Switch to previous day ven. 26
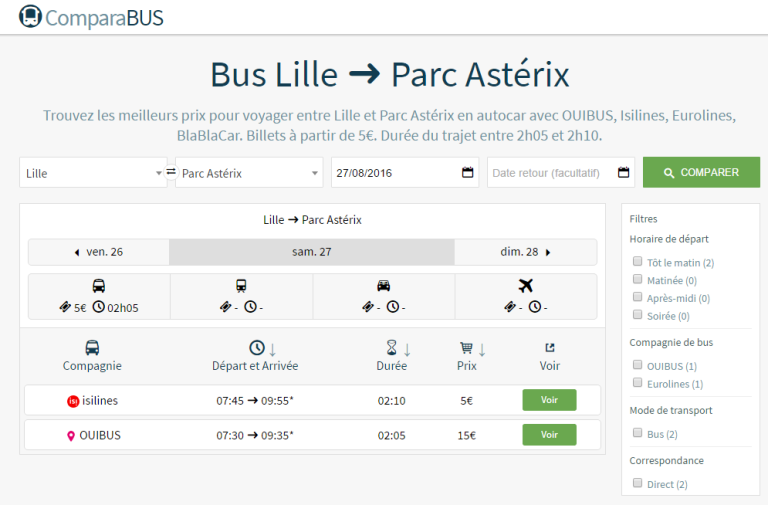The image size is (768, 505). [99, 252]
